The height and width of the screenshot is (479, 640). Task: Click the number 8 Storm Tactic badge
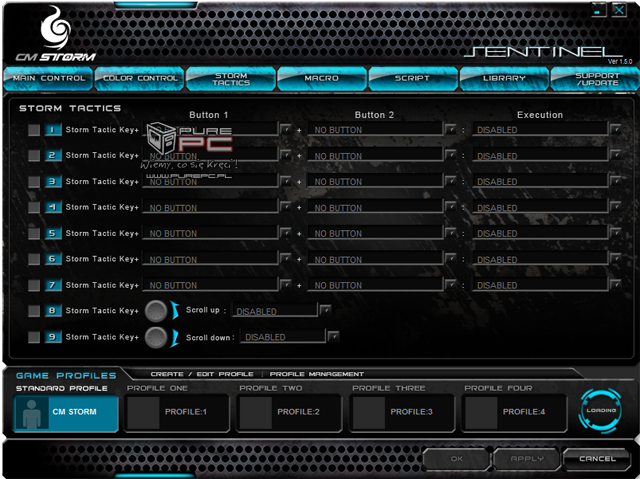pos(53,310)
